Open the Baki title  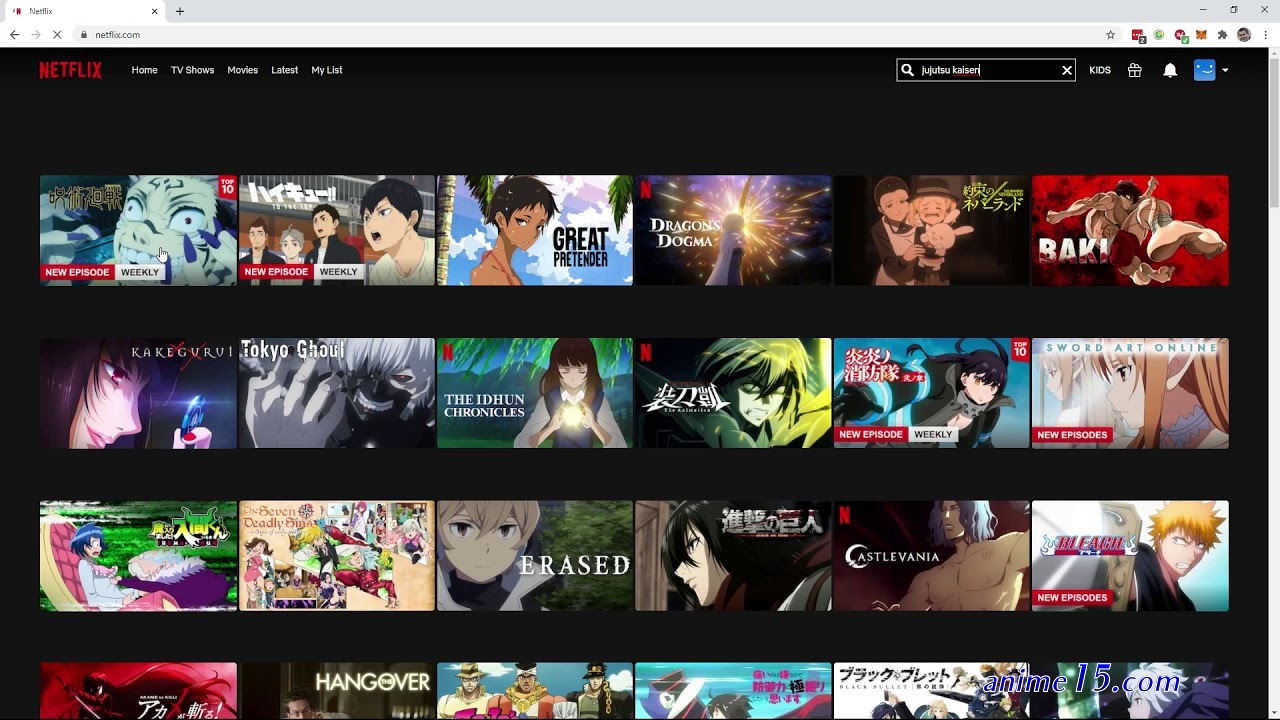[x=1130, y=231]
